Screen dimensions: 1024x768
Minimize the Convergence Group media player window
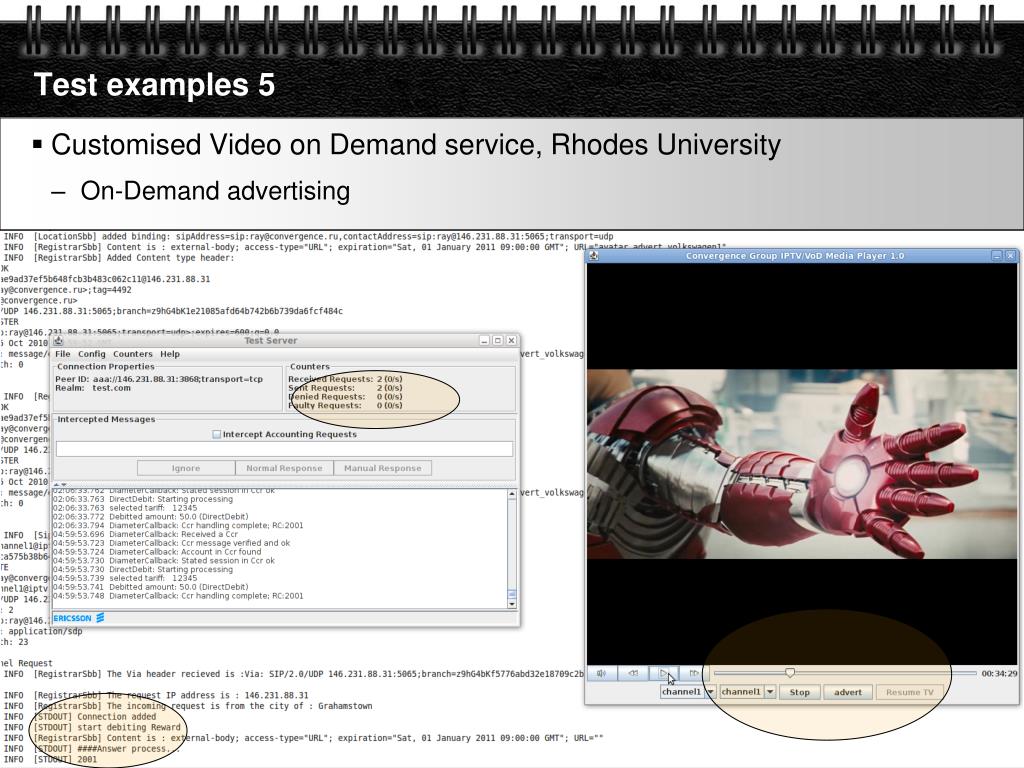(x=997, y=256)
